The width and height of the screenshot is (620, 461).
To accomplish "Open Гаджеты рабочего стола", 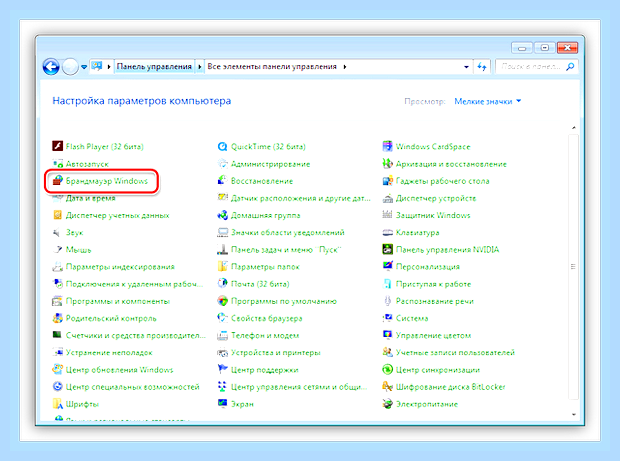I will click(x=442, y=181).
